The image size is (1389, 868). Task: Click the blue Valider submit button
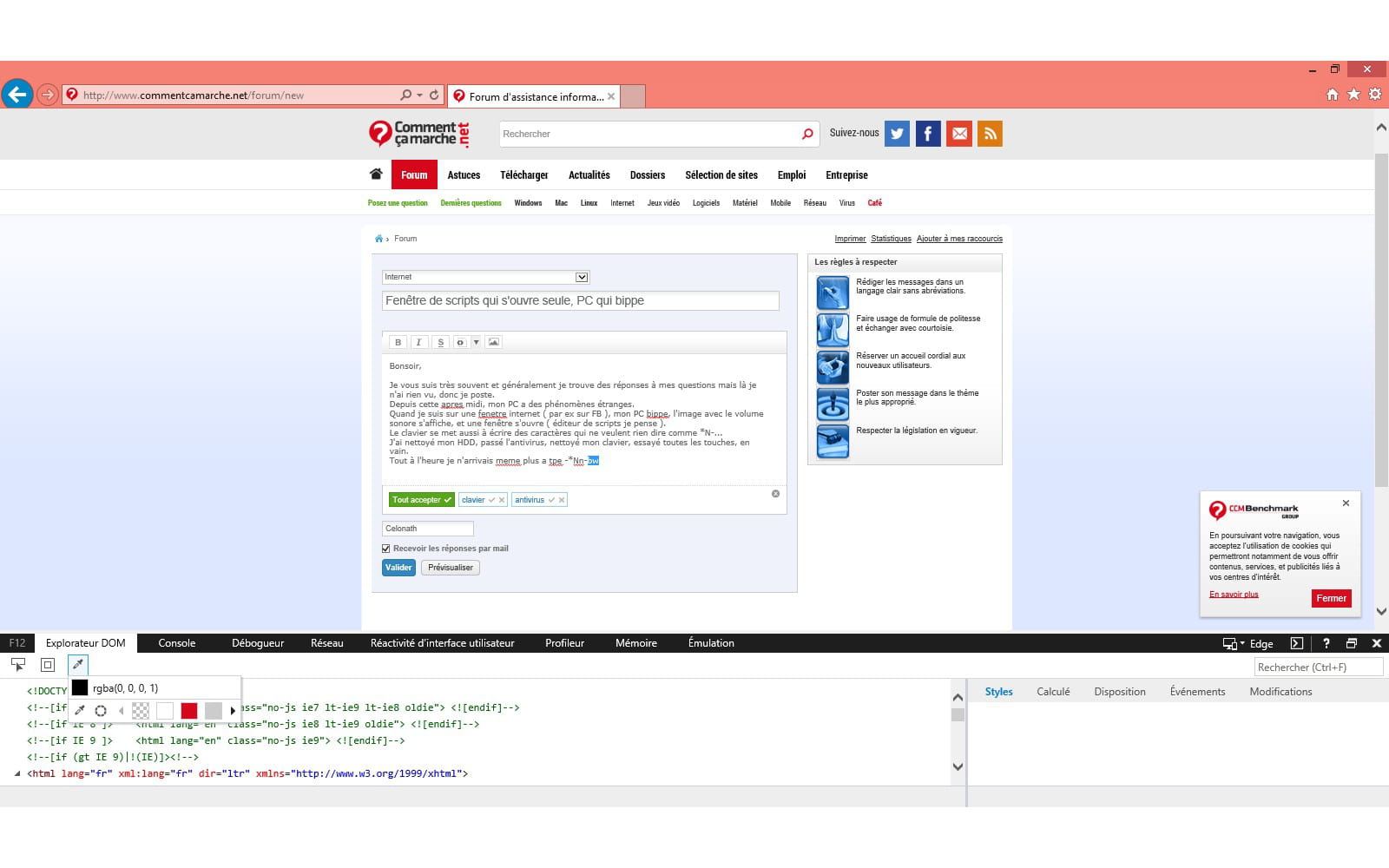point(398,568)
